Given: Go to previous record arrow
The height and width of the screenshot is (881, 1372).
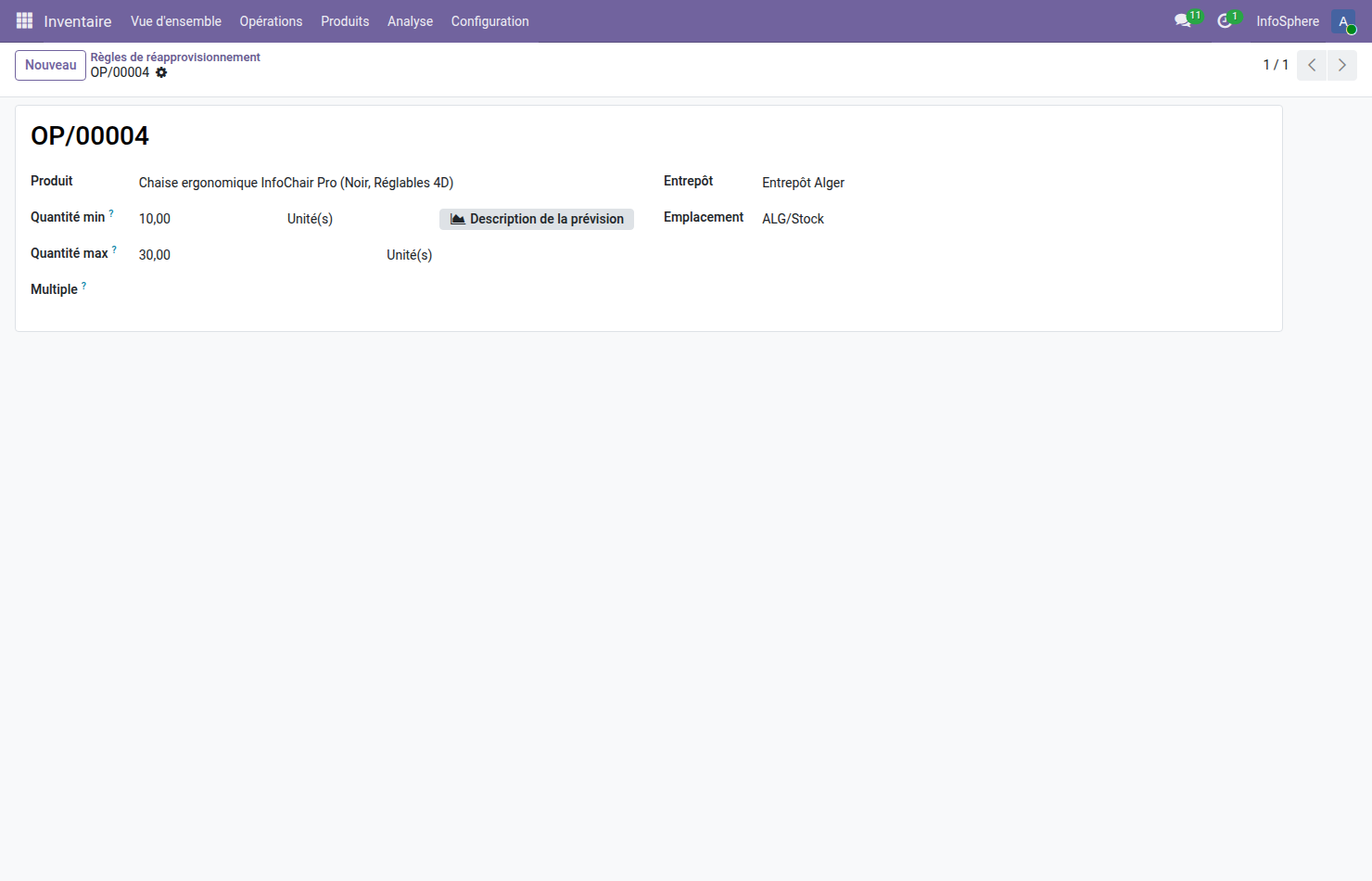Looking at the screenshot, I should (1312, 65).
